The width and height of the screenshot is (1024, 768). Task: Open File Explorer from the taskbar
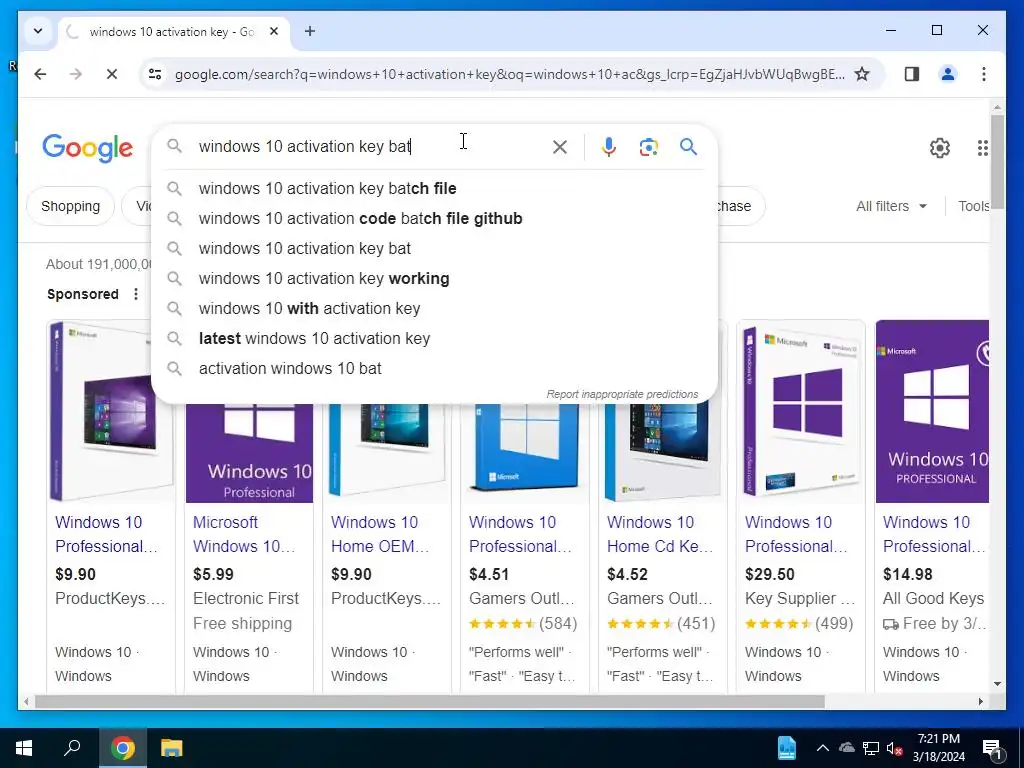pyautogui.click(x=172, y=748)
